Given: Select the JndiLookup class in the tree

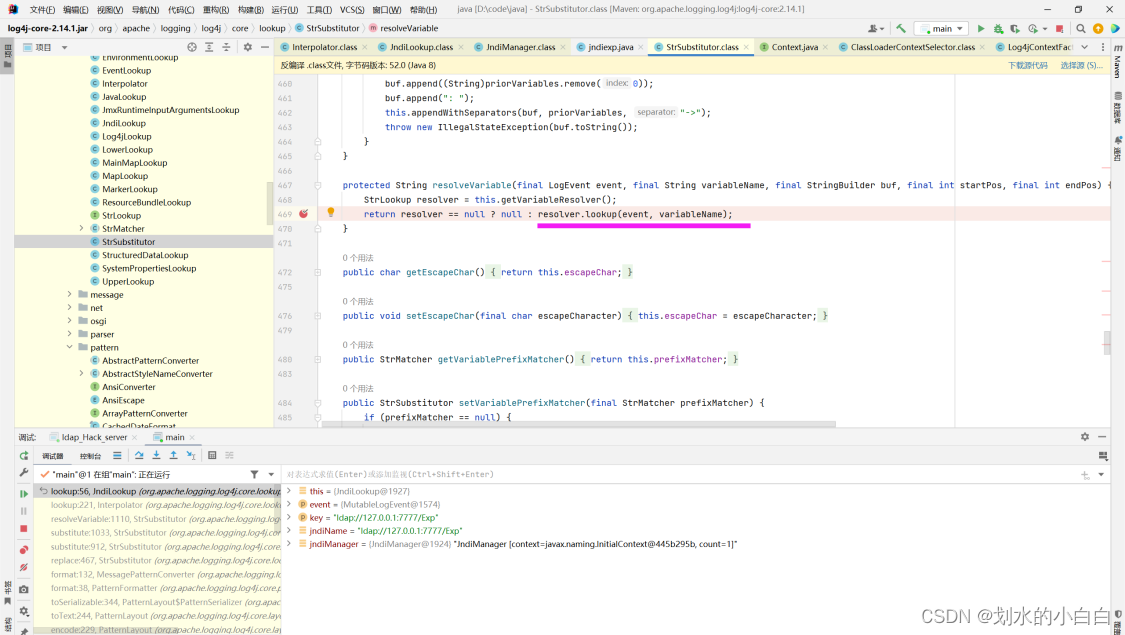Looking at the screenshot, I should pyautogui.click(x=123, y=123).
